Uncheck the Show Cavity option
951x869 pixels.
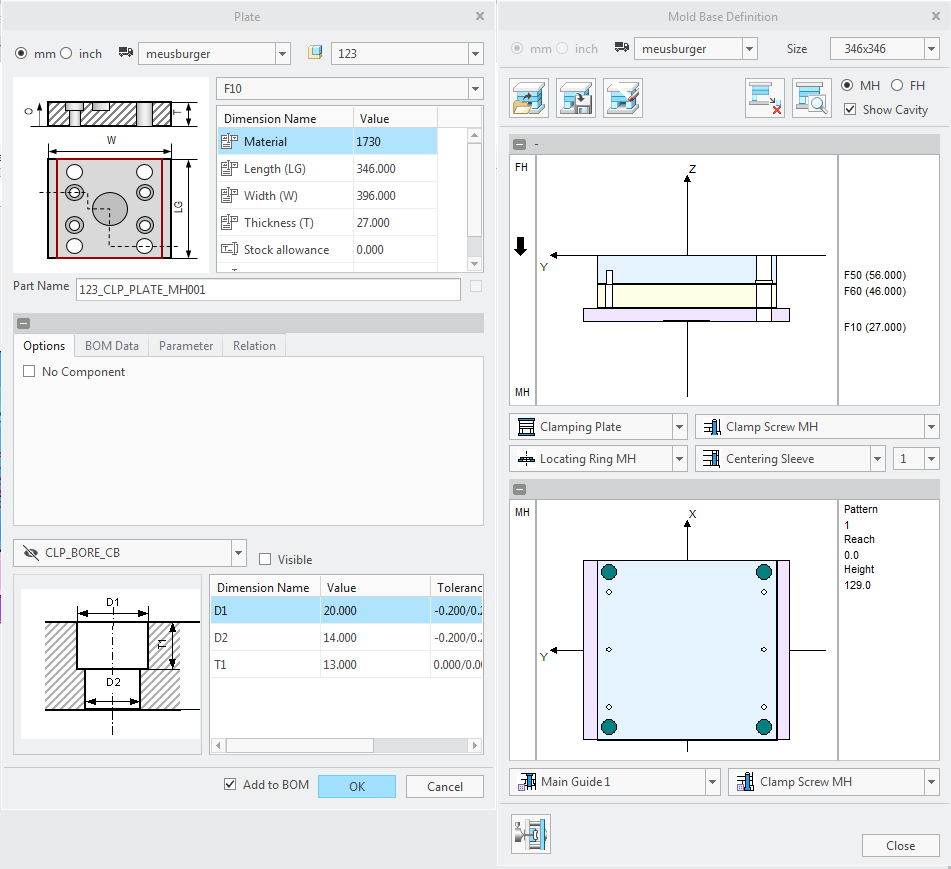pyautogui.click(x=850, y=110)
